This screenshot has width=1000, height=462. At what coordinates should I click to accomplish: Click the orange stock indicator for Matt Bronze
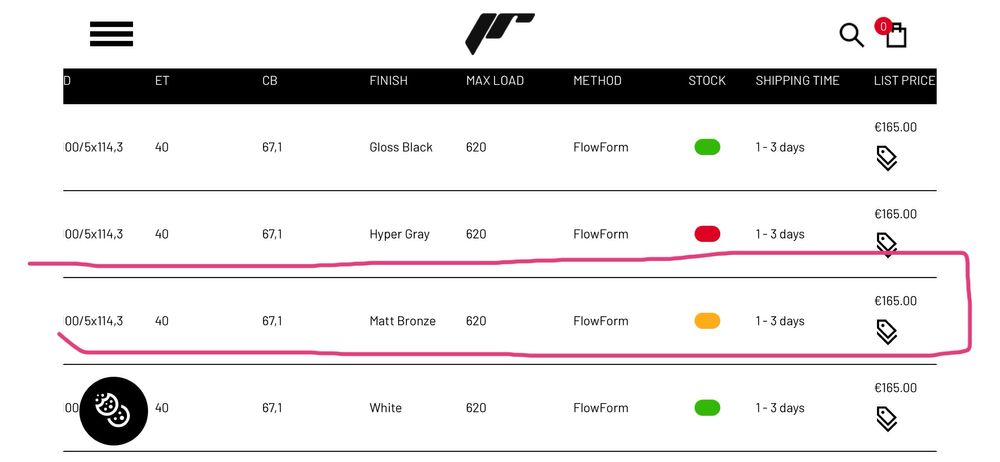707,321
